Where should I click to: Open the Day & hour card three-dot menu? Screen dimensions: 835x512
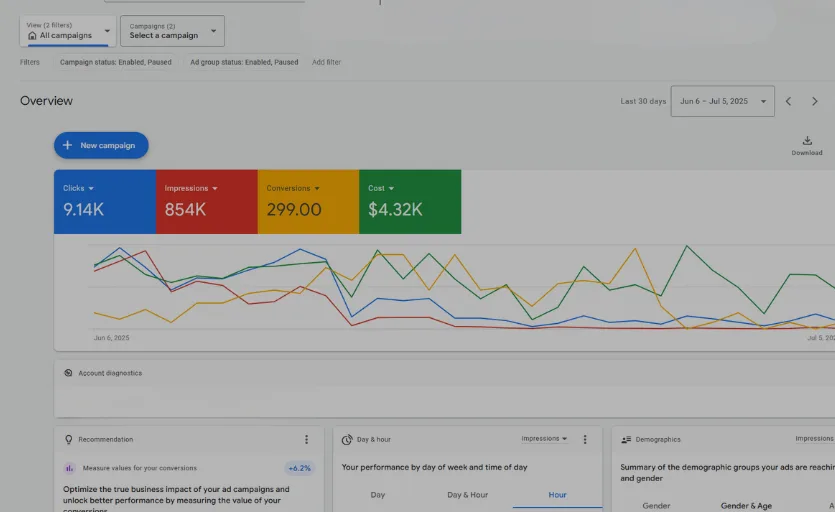(585, 440)
